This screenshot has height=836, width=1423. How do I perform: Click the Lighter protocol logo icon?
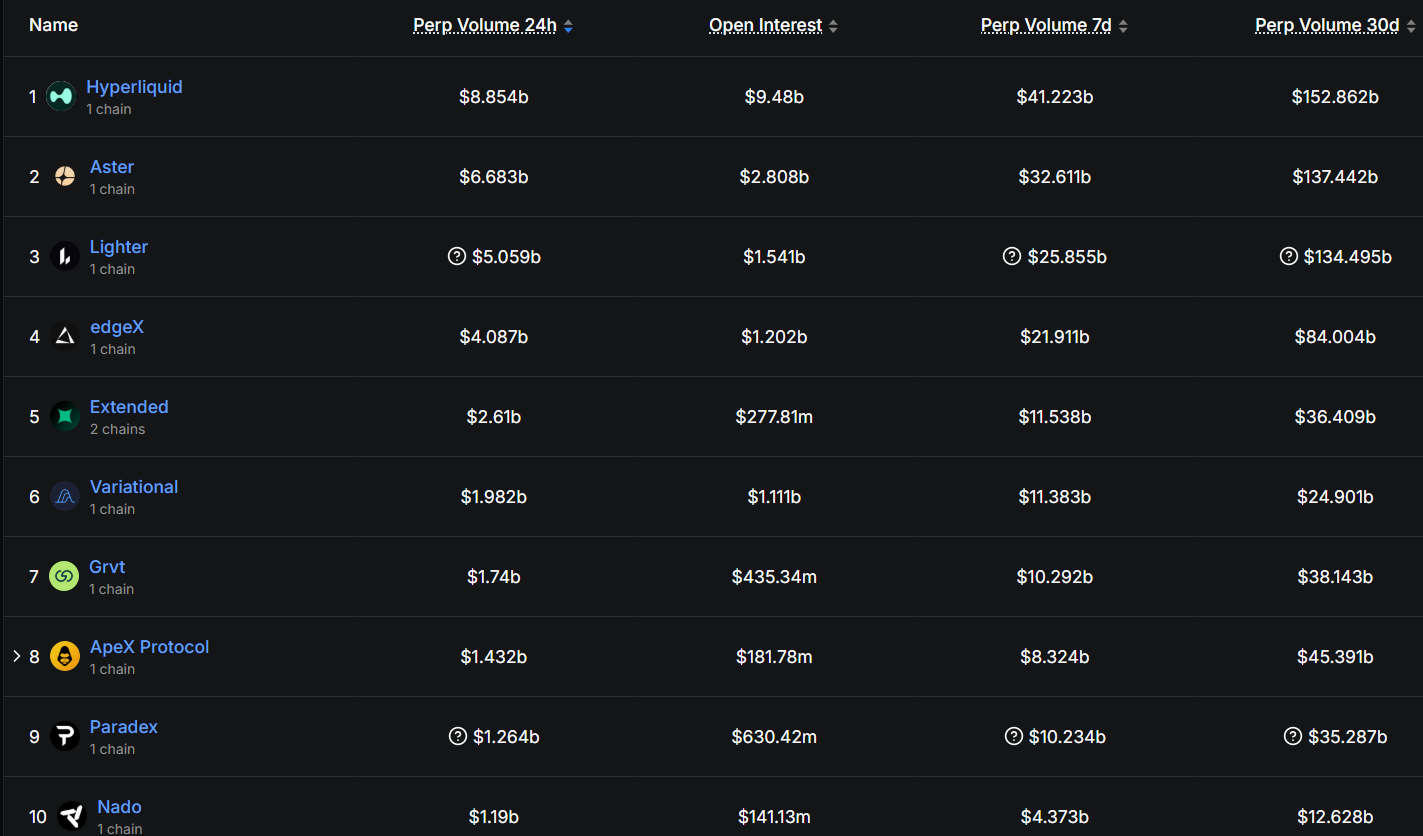[x=65, y=257]
